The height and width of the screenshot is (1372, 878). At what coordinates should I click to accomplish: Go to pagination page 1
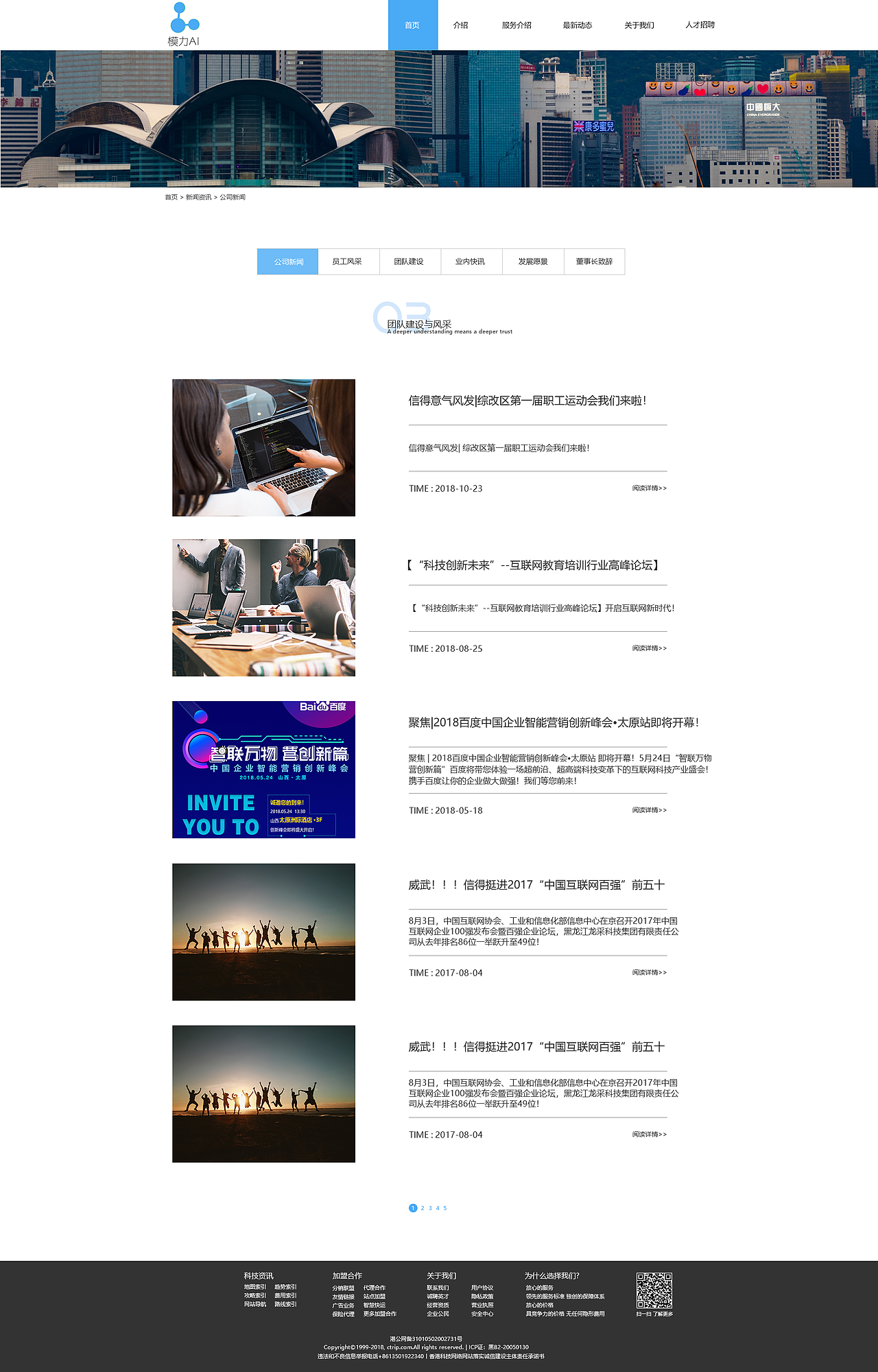coord(413,1208)
